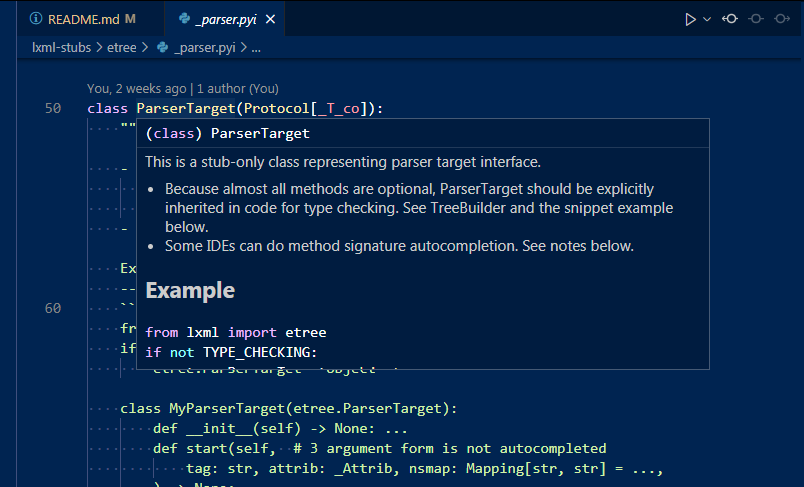
Task: Open next git change icon
Action: [x=783, y=19]
